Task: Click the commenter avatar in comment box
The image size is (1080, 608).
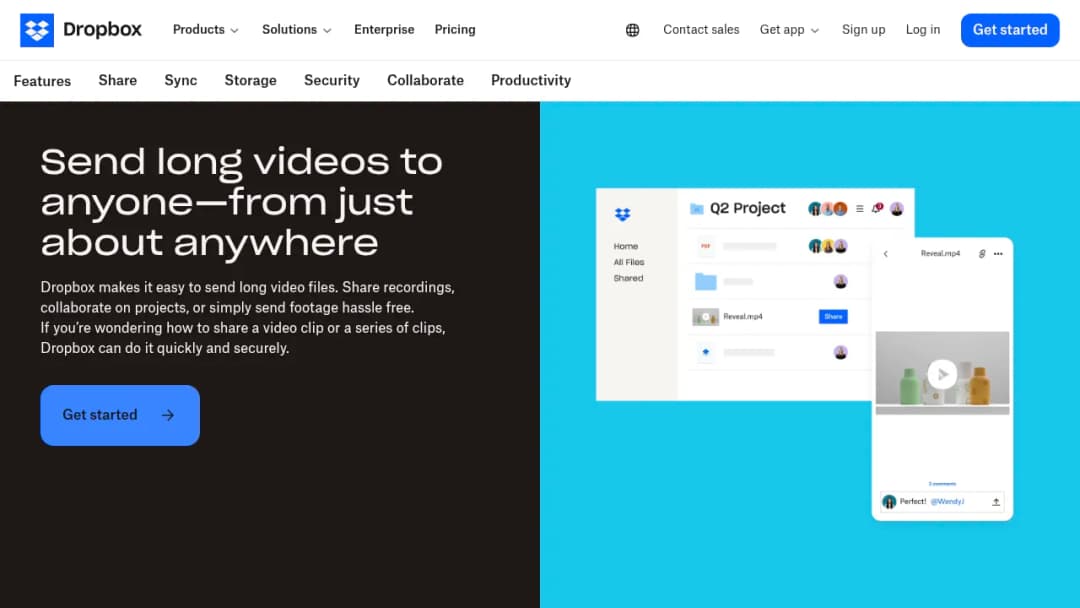Action: pyautogui.click(x=889, y=502)
